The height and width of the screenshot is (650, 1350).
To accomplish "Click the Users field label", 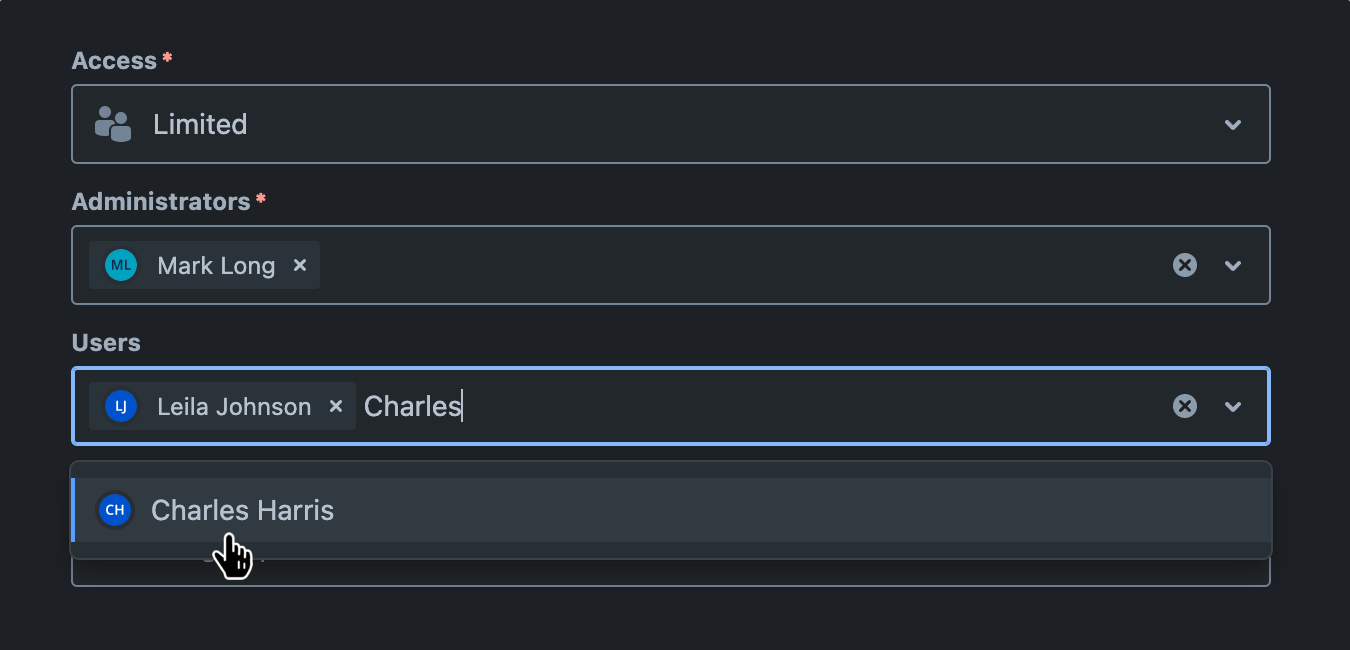I will tap(104, 342).
